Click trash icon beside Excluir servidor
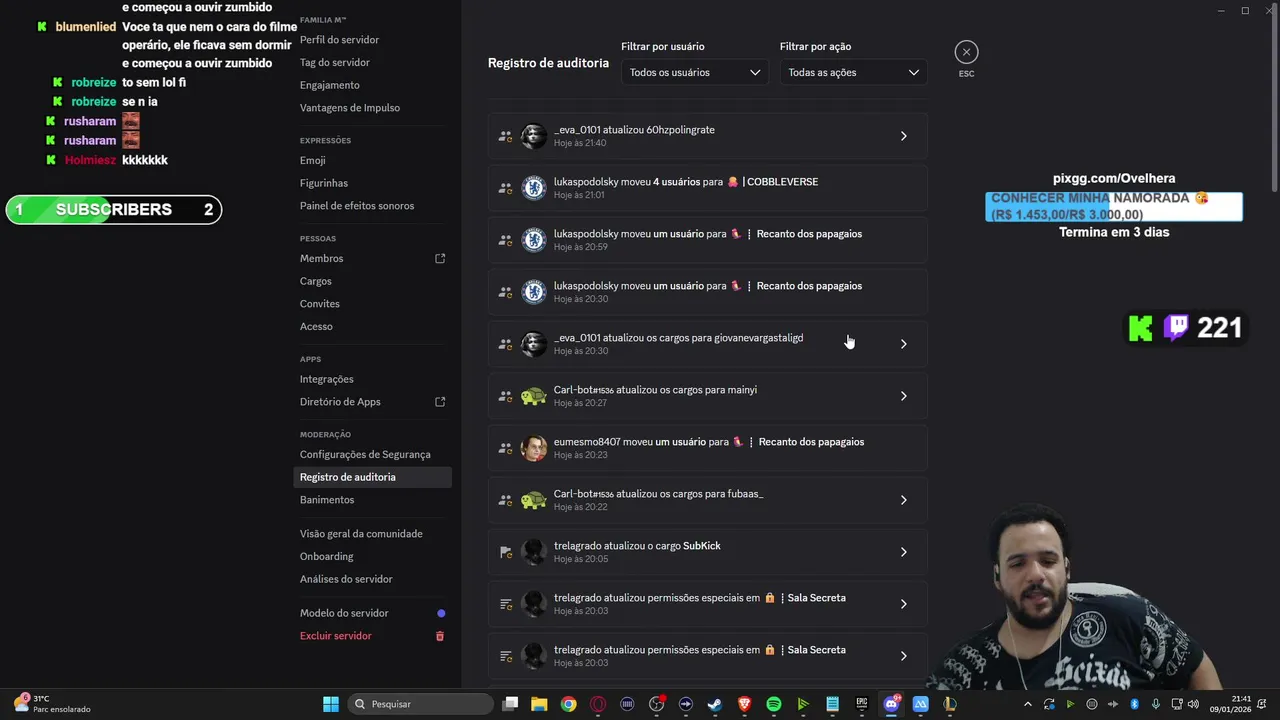Image resolution: width=1280 pixels, height=720 pixels. click(440, 636)
